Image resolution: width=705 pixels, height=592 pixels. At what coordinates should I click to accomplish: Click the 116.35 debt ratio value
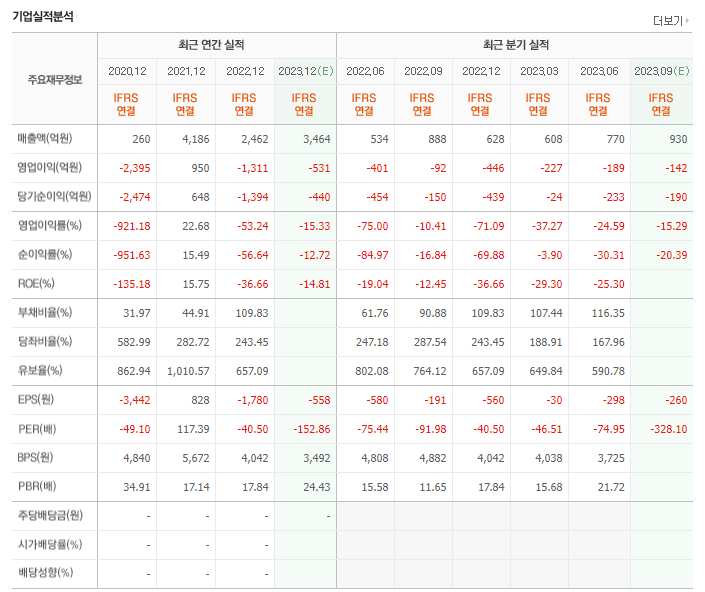pos(608,313)
